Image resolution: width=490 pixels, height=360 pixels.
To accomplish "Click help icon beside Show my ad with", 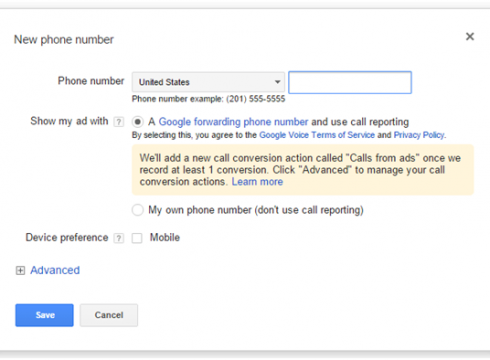I will 118,122.
